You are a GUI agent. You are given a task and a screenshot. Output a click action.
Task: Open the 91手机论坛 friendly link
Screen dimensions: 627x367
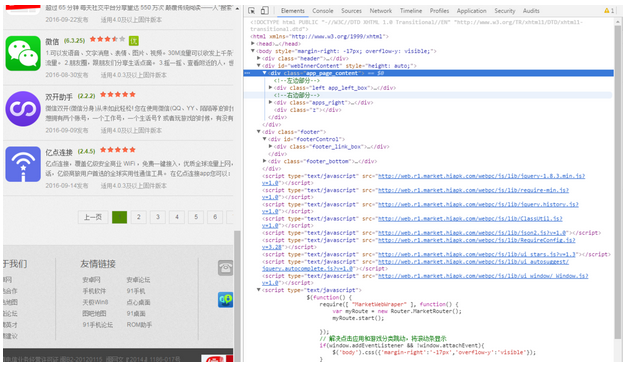[x=98, y=325]
